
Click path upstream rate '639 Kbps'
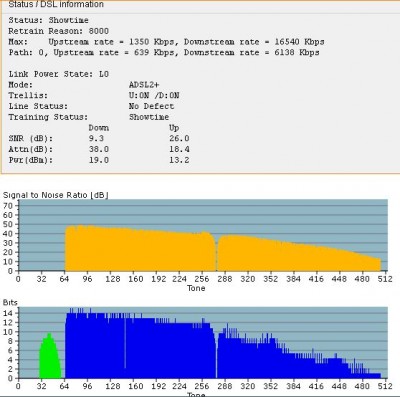[x=154, y=52]
